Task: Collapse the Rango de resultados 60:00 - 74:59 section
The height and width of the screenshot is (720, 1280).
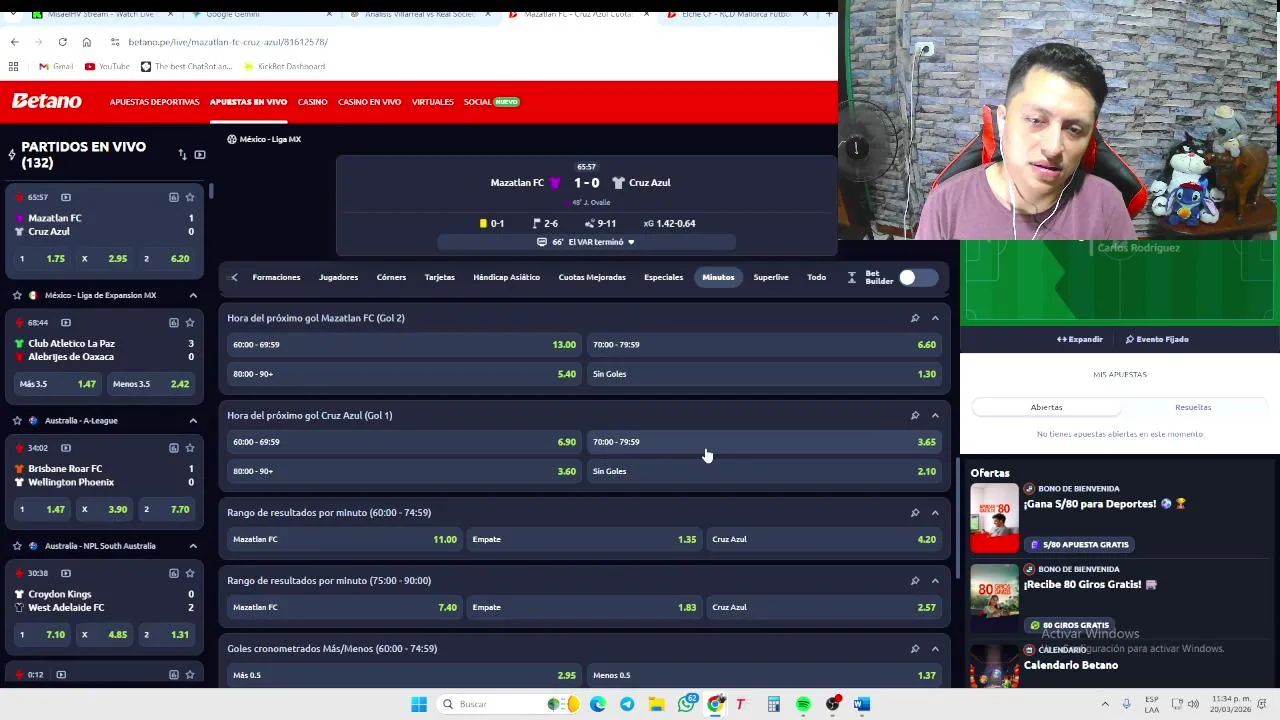Action: pyautogui.click(x=935, y=512)
